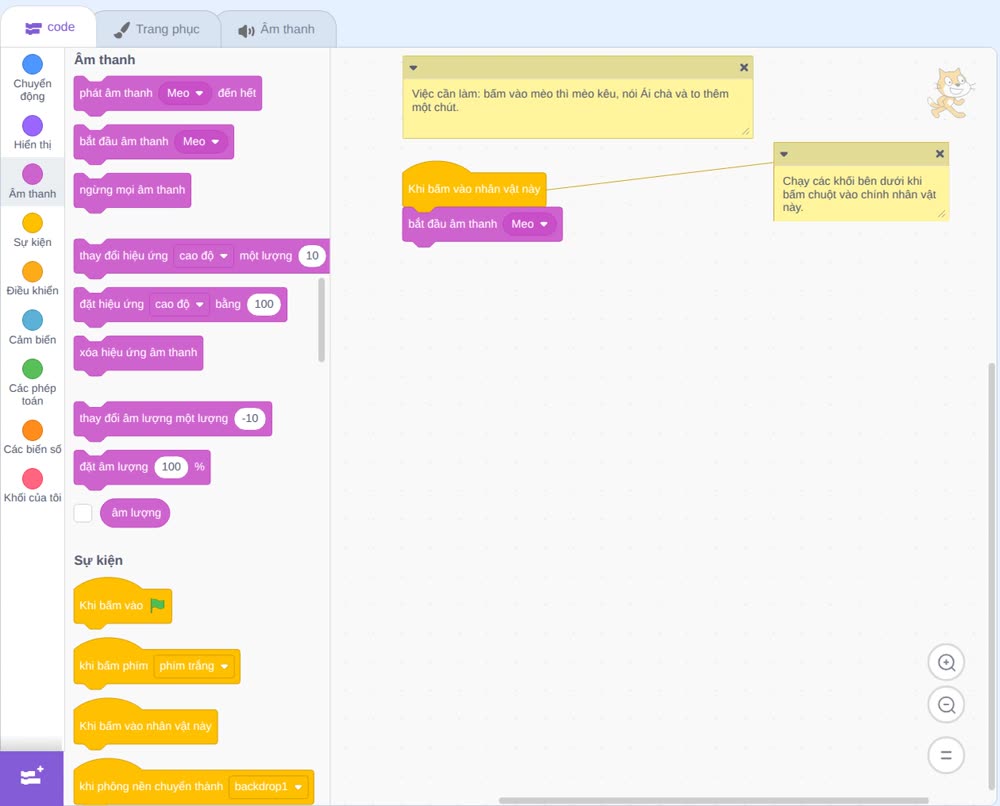Select the Các phép toán category circle
This screenshot has width=1000, height=806.
tap(33, 369)
